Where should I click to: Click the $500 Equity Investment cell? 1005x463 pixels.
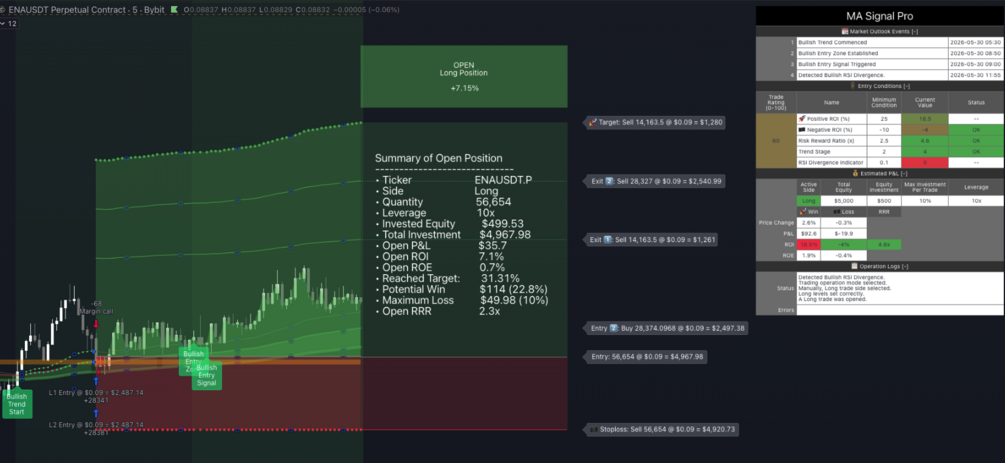884,201
